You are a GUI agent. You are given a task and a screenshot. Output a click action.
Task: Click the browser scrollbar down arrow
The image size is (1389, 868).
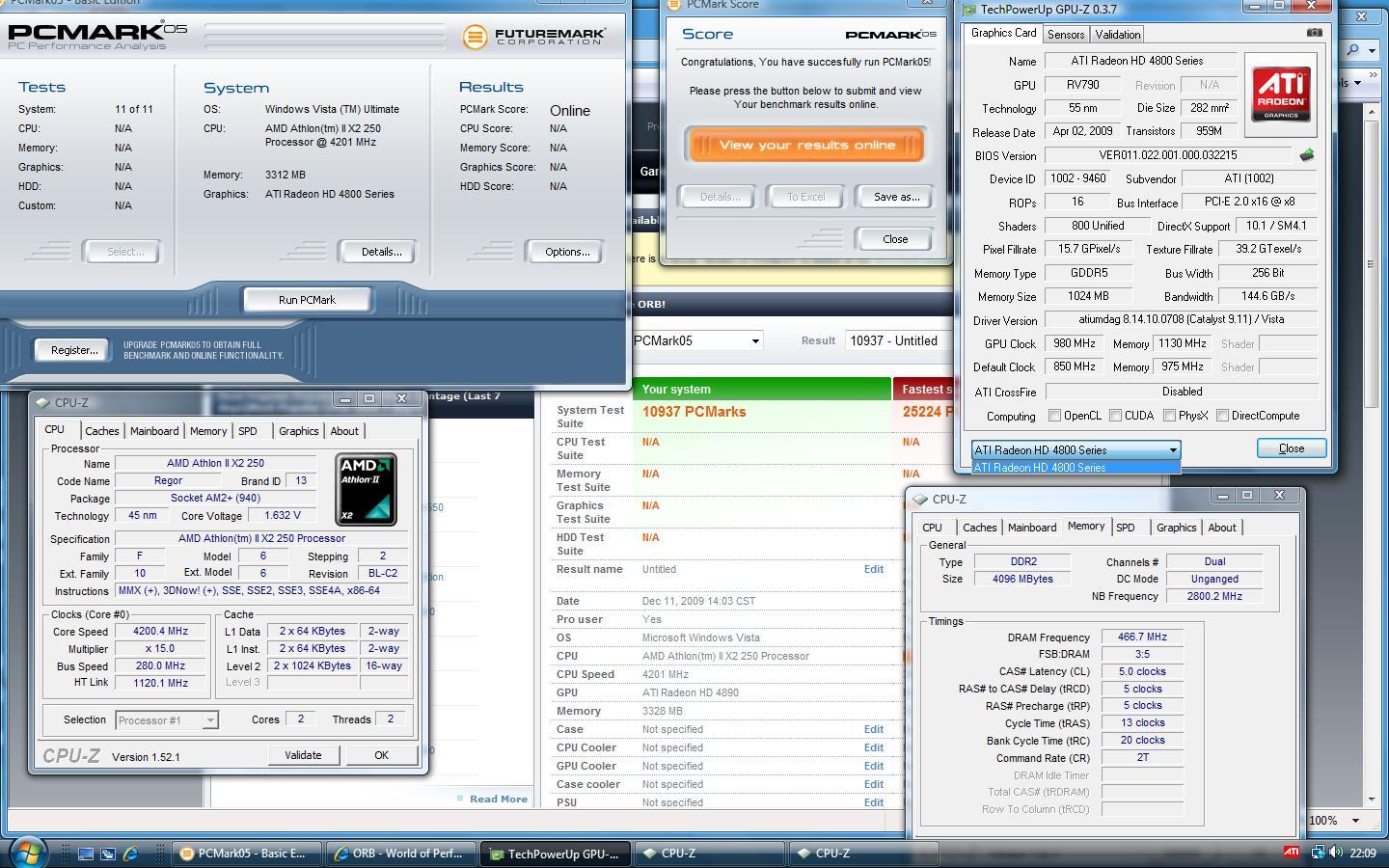[1372, 800]
